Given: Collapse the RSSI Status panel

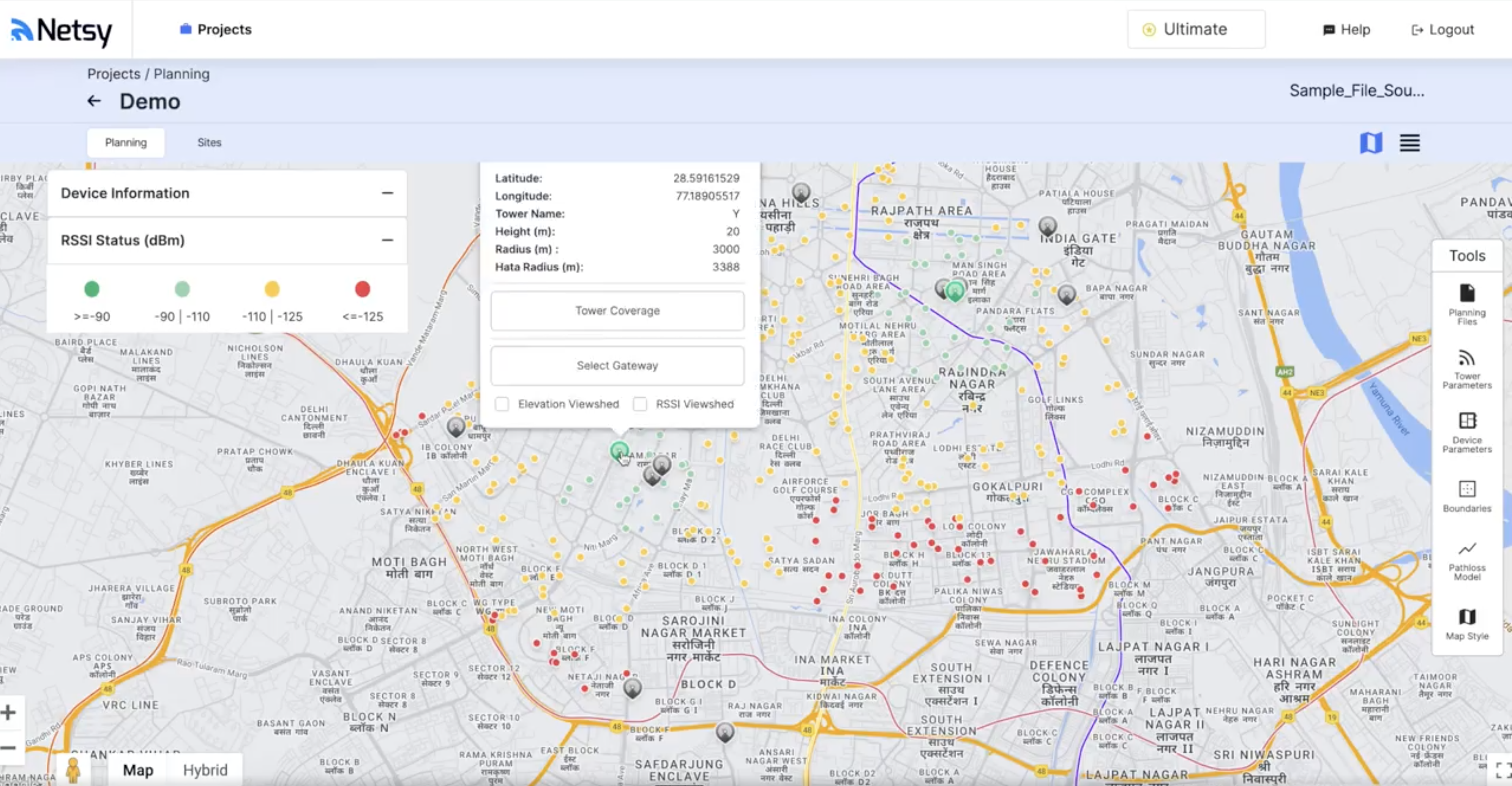Looking at the screenshot, I should [x=388, y=240].
